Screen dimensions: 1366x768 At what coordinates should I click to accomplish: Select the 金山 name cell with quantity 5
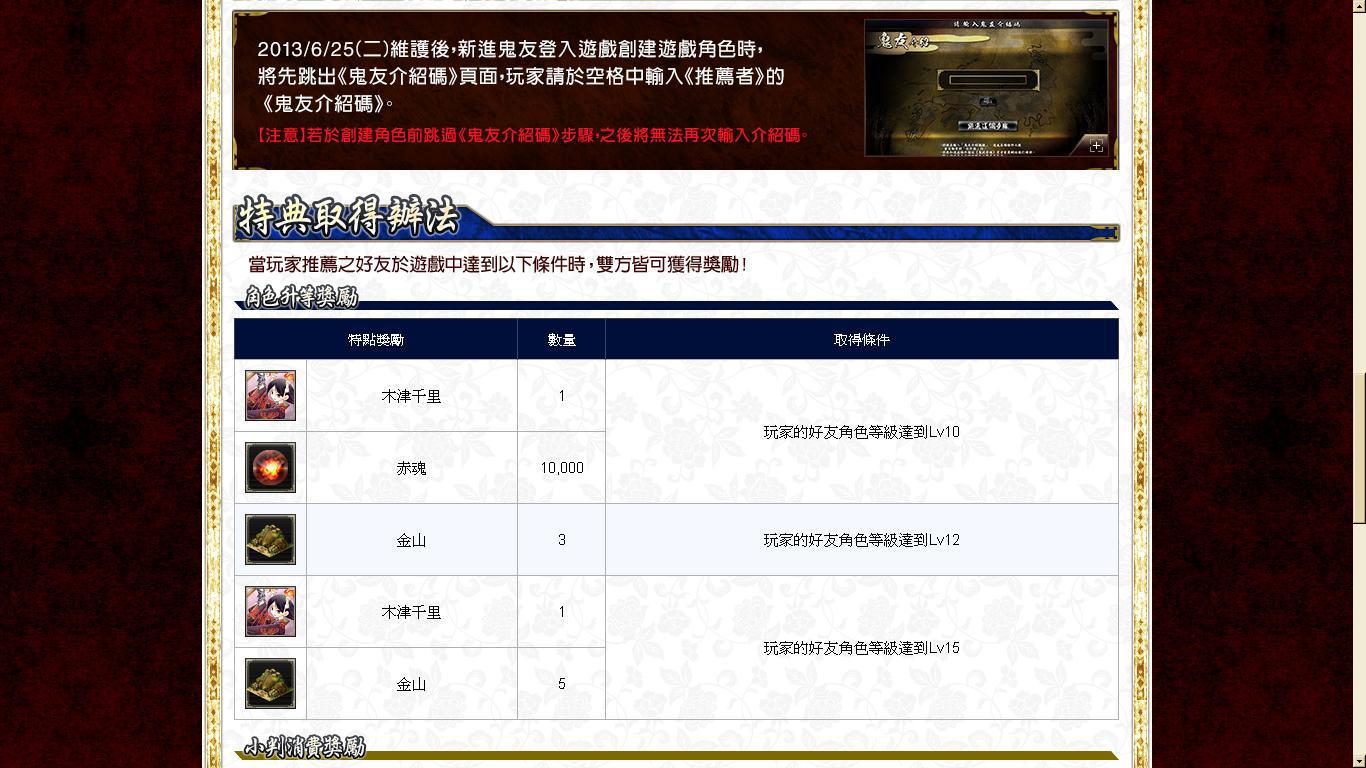(411, 684)
